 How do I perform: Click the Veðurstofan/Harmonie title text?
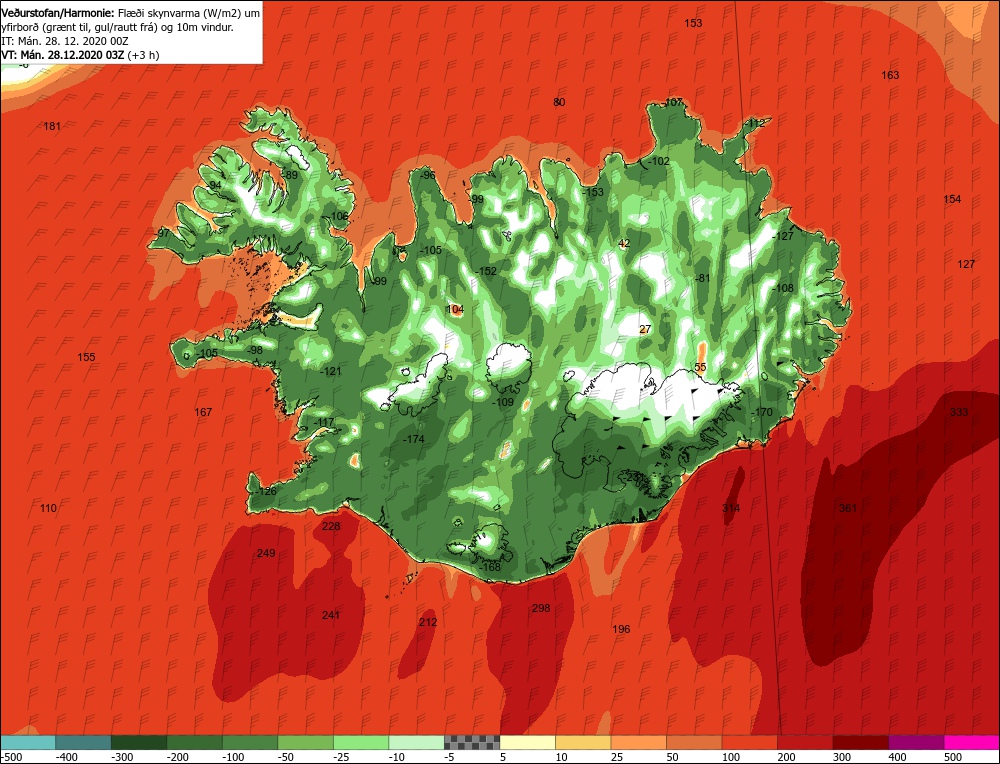click(59, 13)
